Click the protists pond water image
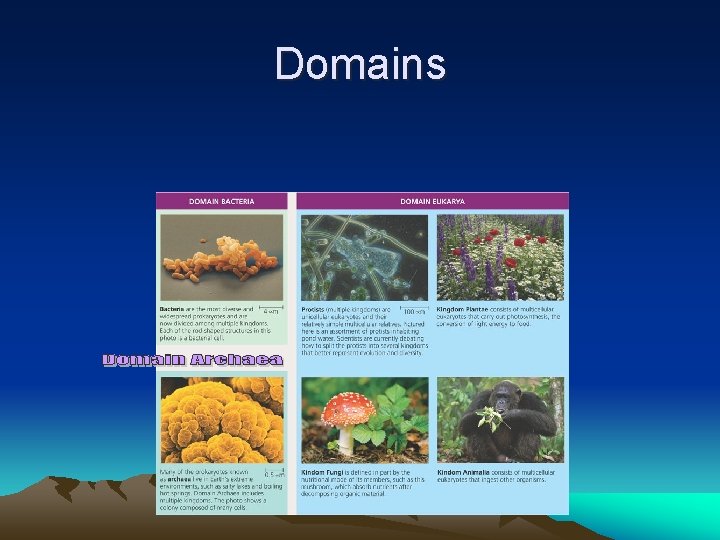 pos(365,257)
